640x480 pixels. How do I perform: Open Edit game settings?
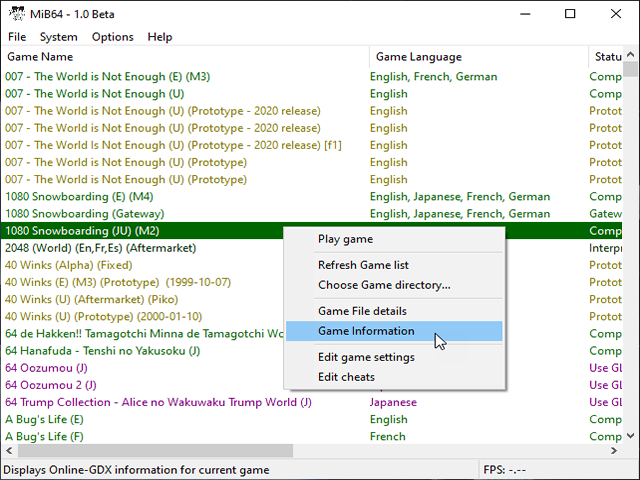point(366,357)
